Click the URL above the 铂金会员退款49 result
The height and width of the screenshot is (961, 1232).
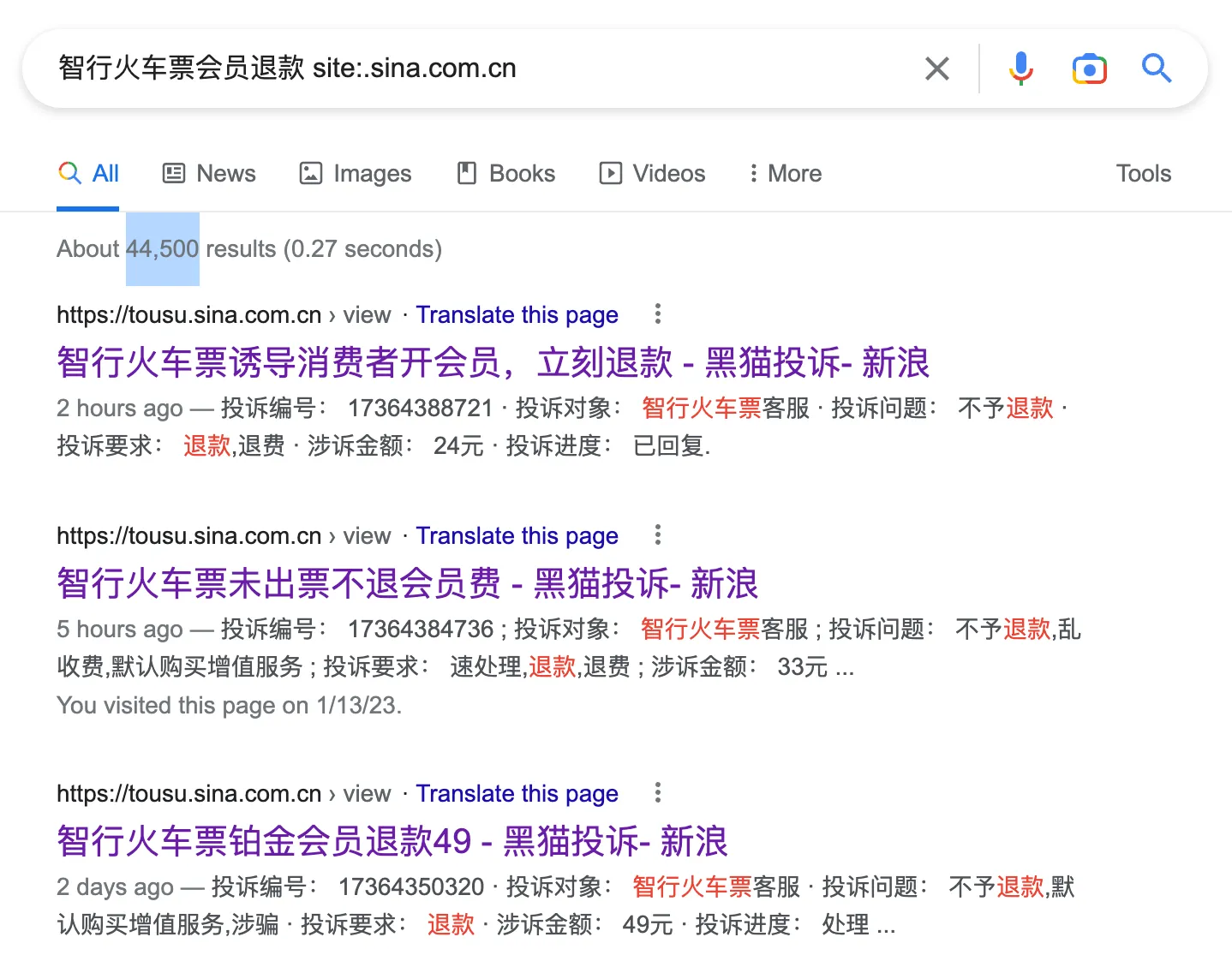click(224, 794)
